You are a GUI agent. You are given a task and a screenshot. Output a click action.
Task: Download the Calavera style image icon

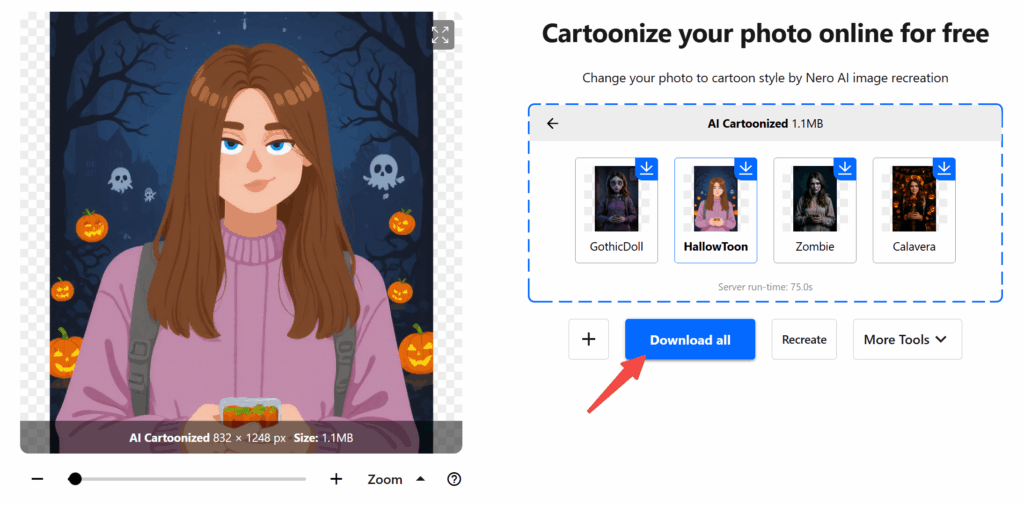pos(943,168)
